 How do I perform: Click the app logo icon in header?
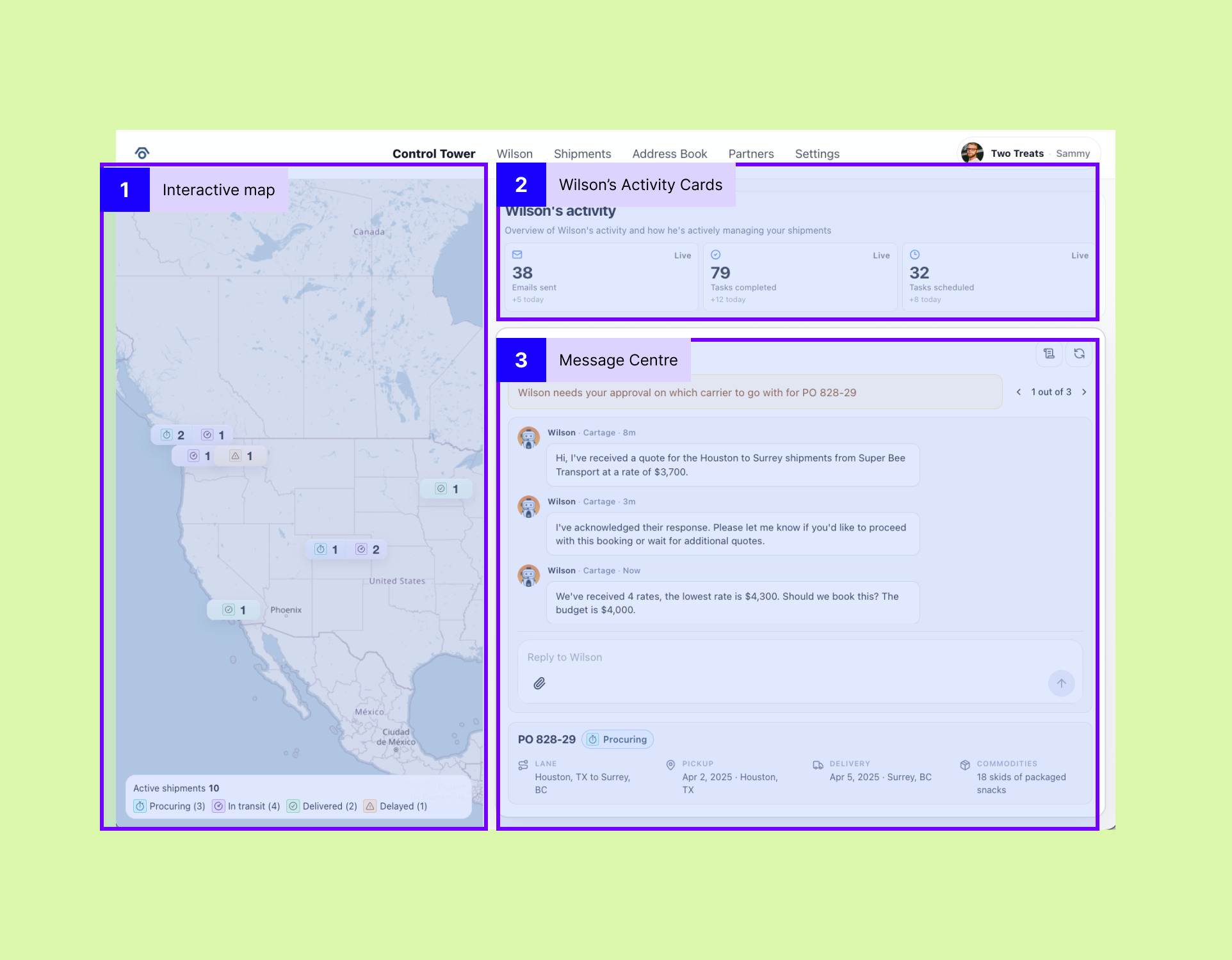[x=142, y=153]
